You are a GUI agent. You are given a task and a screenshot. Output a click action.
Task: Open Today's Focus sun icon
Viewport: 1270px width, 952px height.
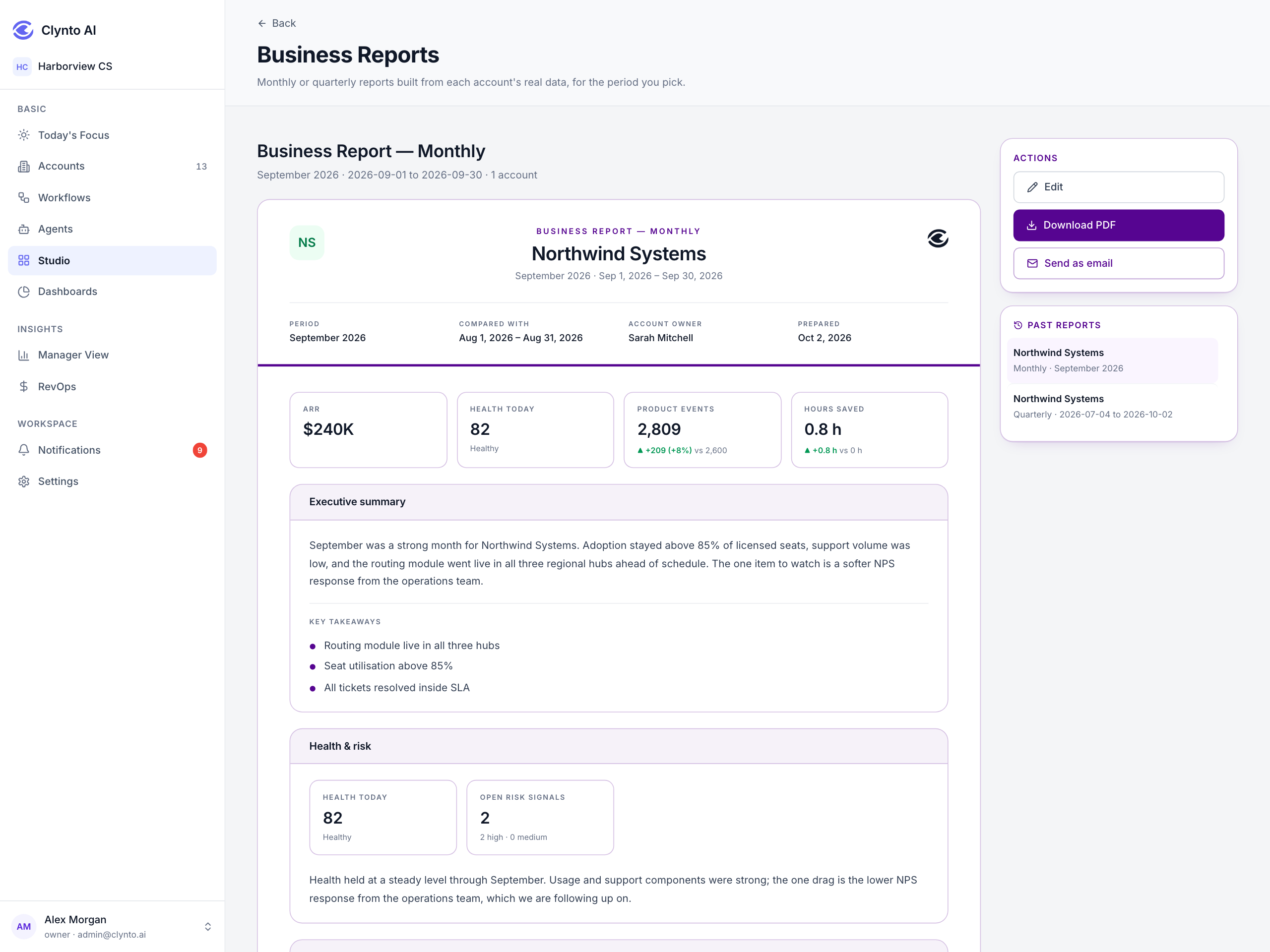coord(23,135)
